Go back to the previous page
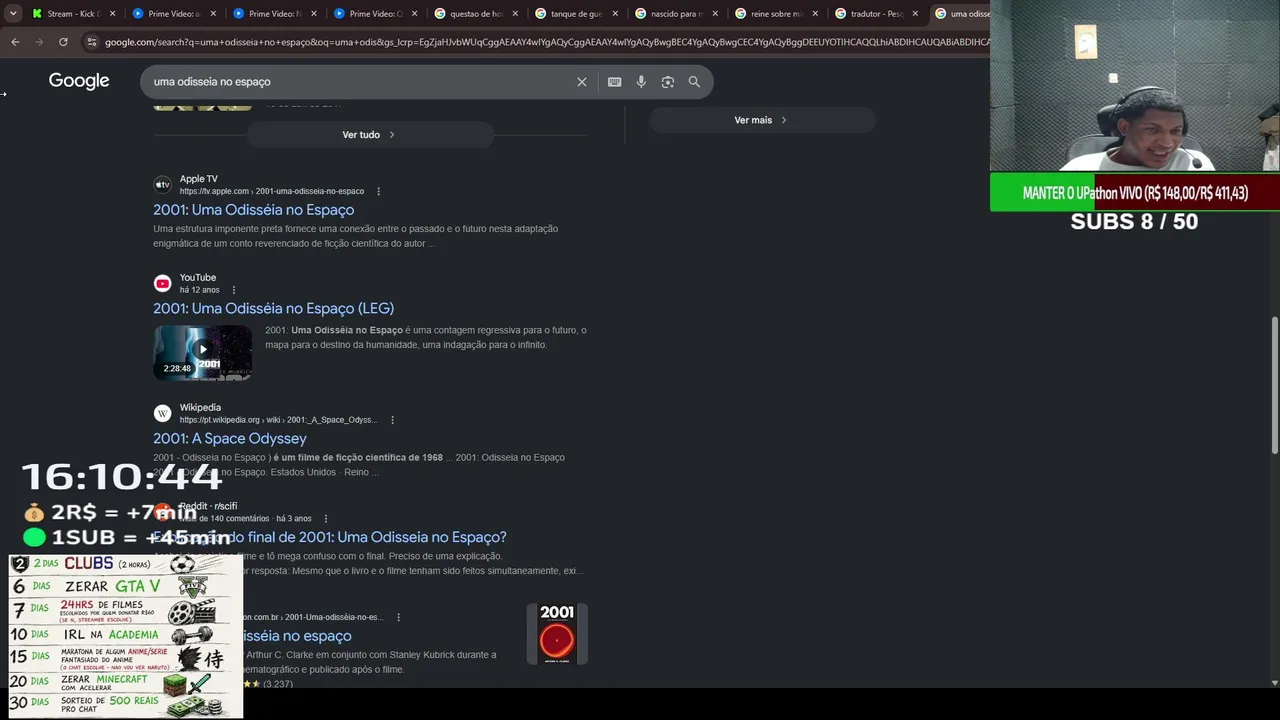The height and width of the screenshot is (720, 1280). [15, 42]
